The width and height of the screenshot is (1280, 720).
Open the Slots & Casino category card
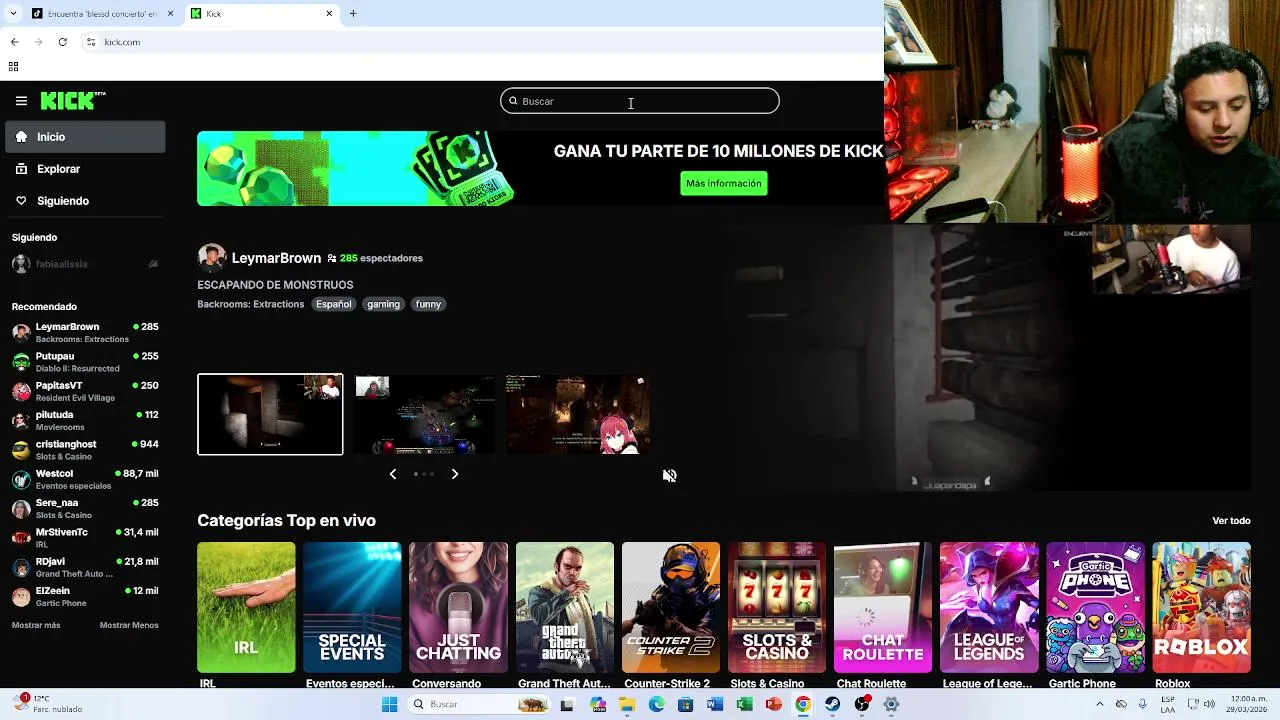(777, 607)
